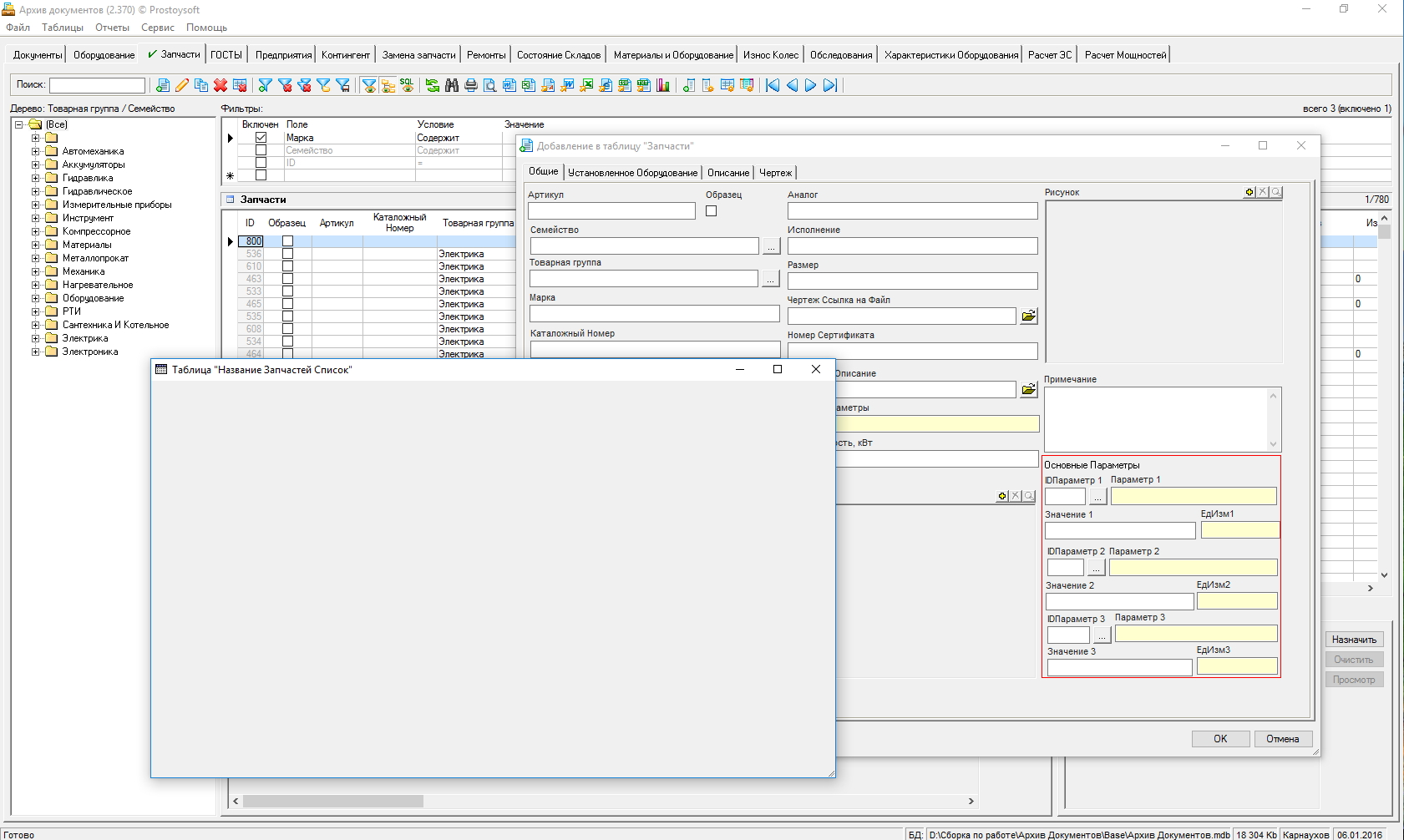
Task: Go to the first record arrow
Action: [773, 85]
